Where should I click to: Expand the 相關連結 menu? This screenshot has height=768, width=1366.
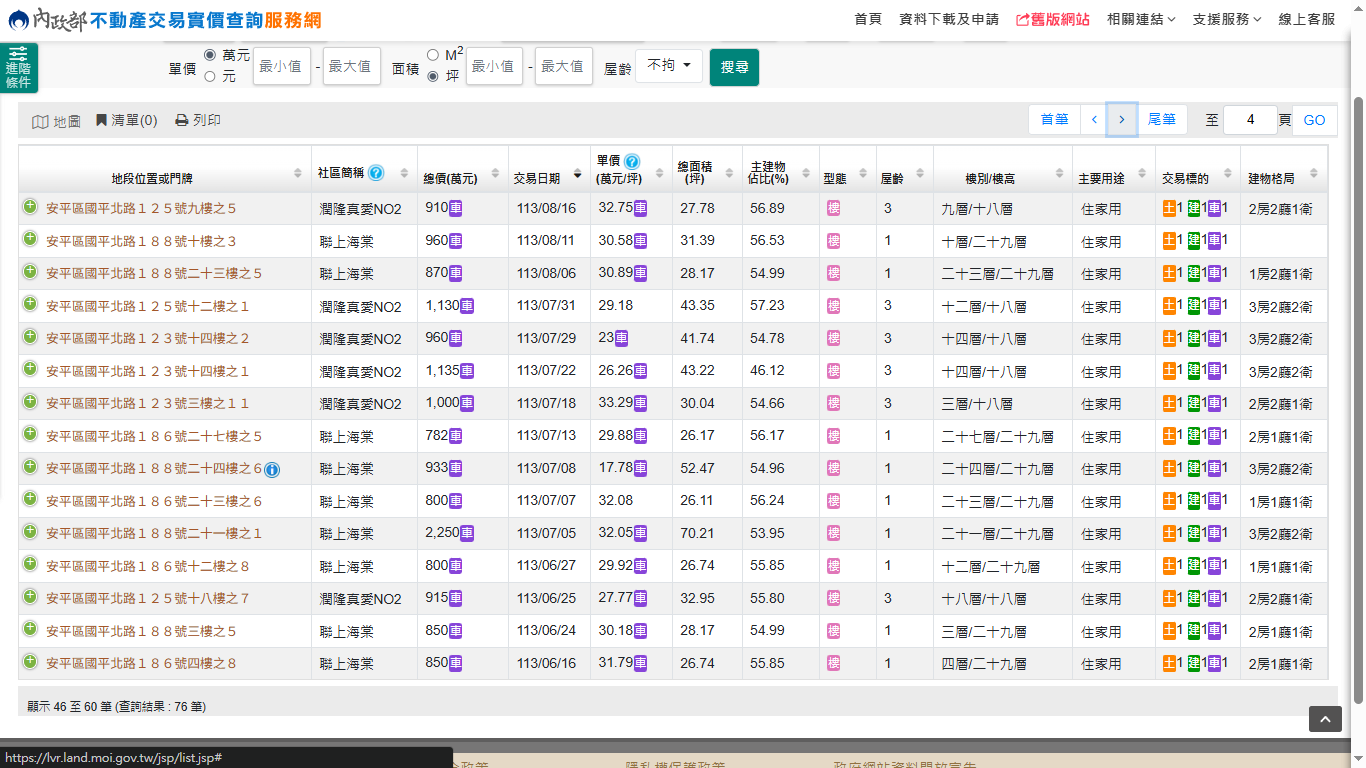(x=1141, y=19)
